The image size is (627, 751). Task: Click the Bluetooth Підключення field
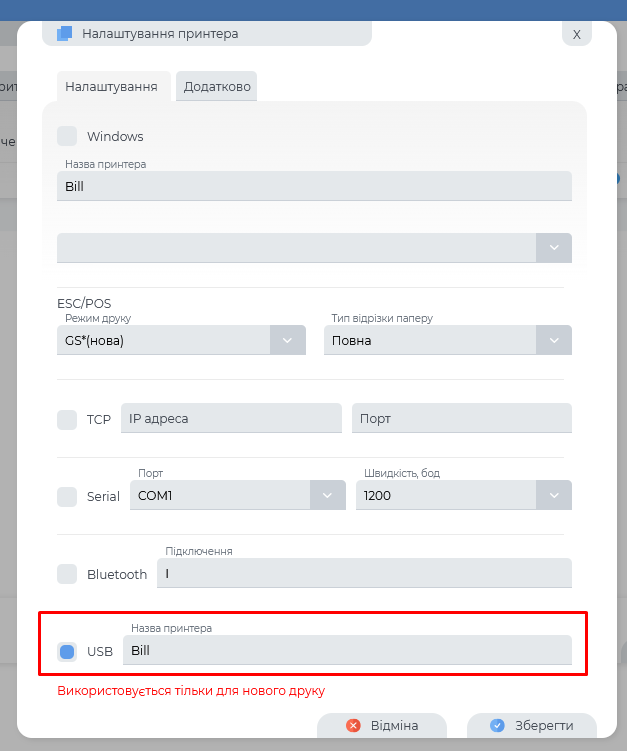coord(364,573)
